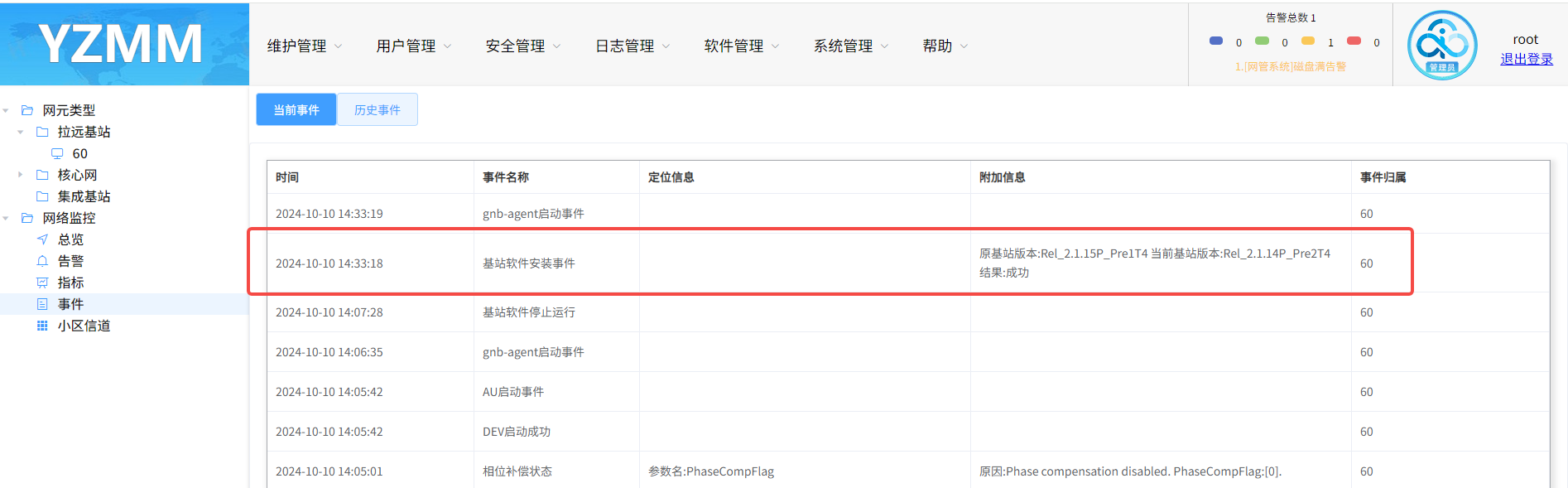Screen dimensions: 1568x488
Task: Collapse the 网元类型 tree node
Action: point(6,110)
